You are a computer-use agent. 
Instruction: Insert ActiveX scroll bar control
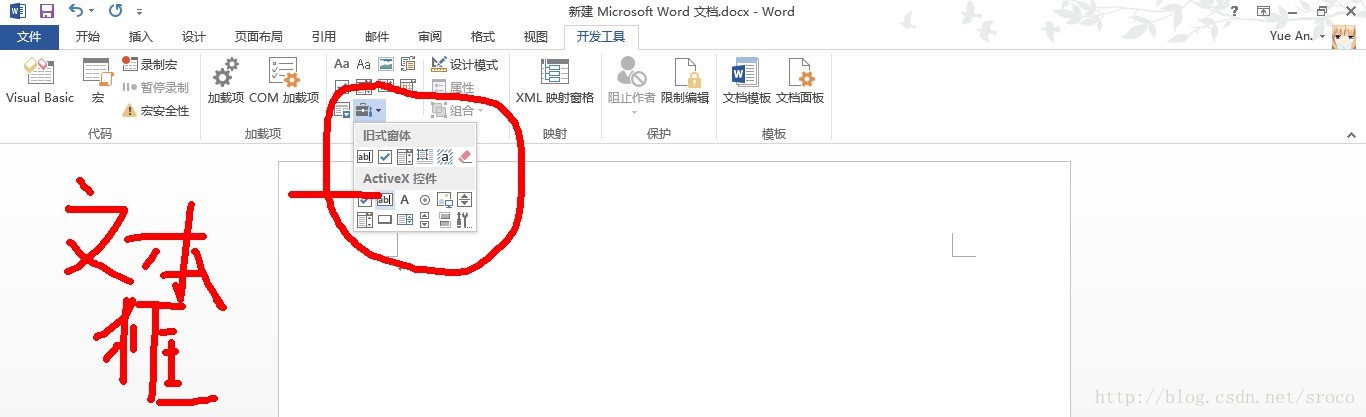(x=425, y=220)
